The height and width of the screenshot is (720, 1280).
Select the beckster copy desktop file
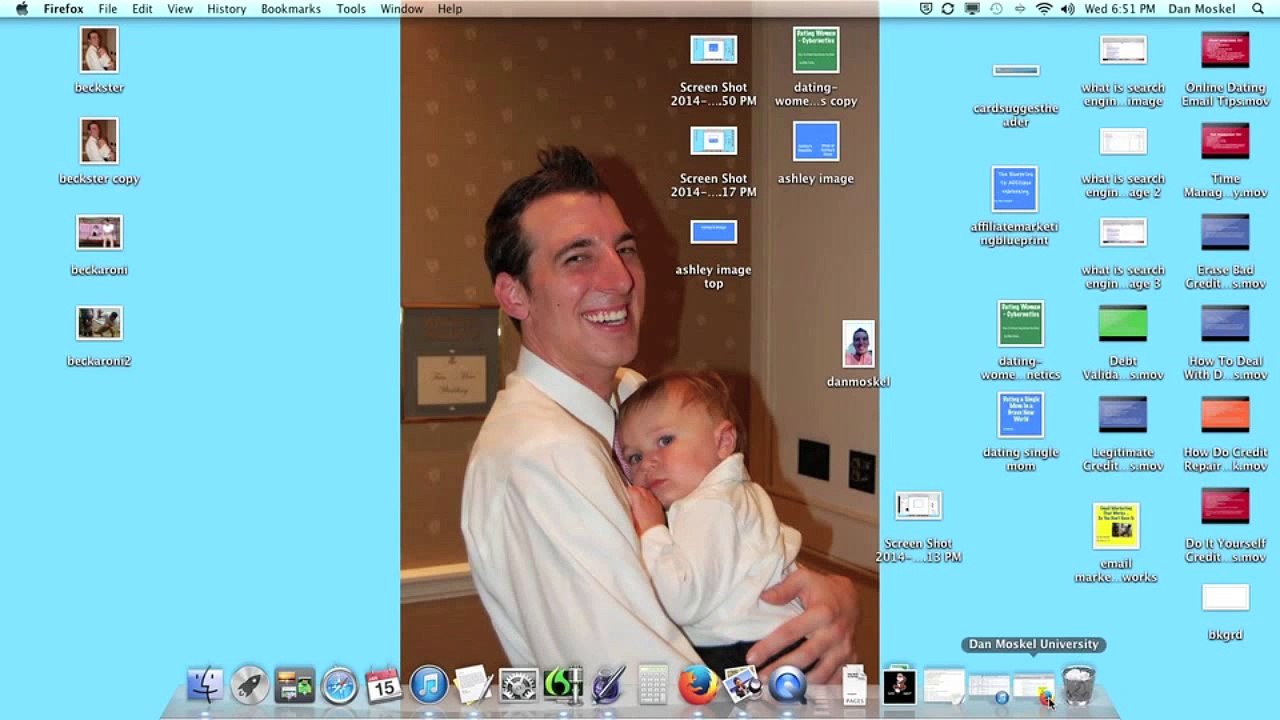(99, 141)
